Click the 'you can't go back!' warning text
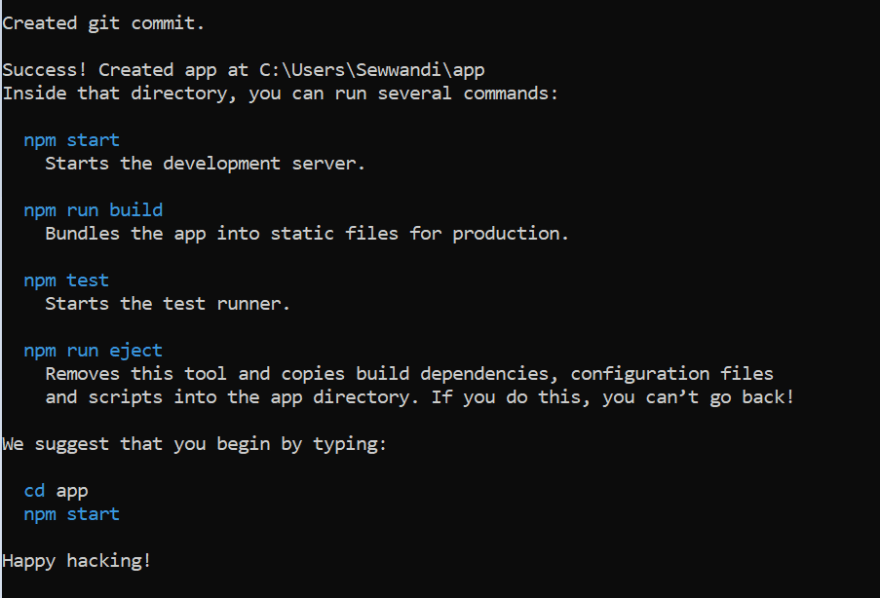 click(x=698, y=398)
